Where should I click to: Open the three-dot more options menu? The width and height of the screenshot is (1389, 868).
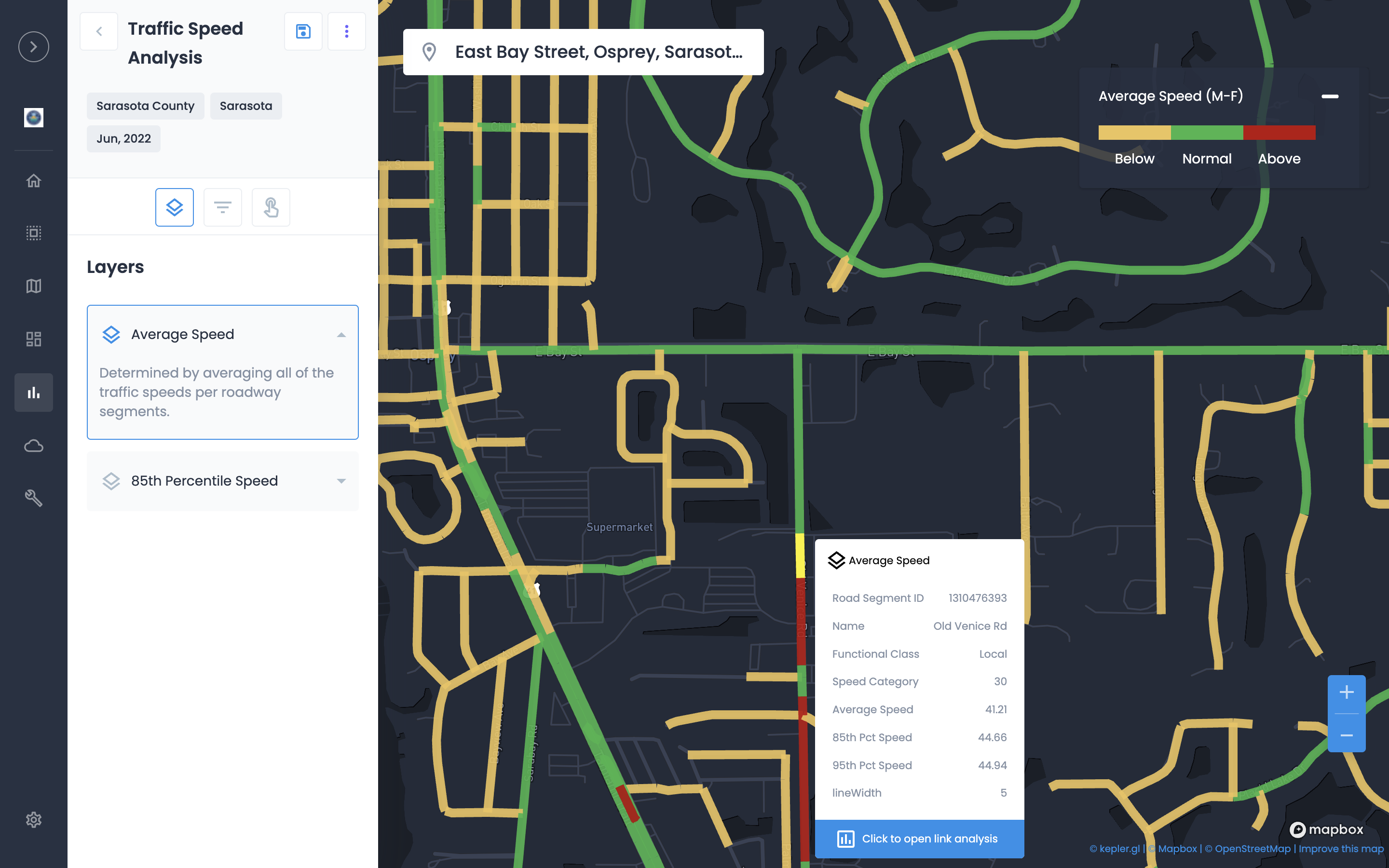click(346, 31)
